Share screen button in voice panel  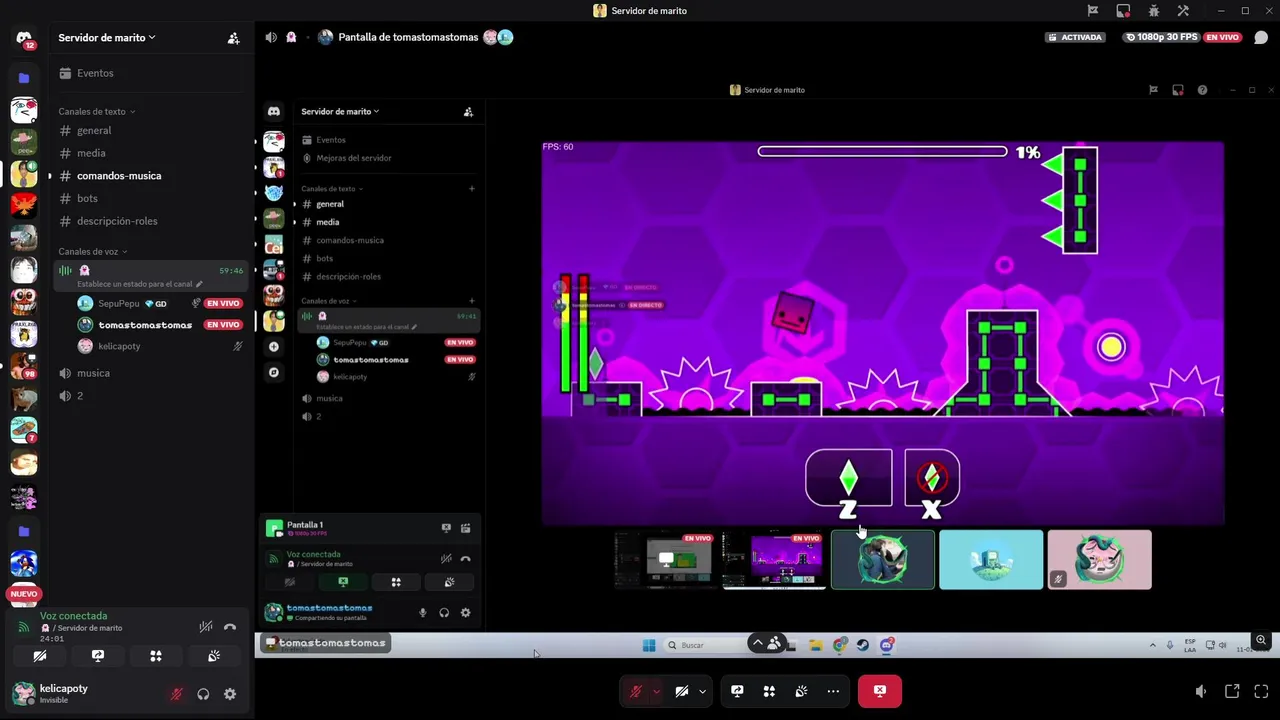point(98,656)
